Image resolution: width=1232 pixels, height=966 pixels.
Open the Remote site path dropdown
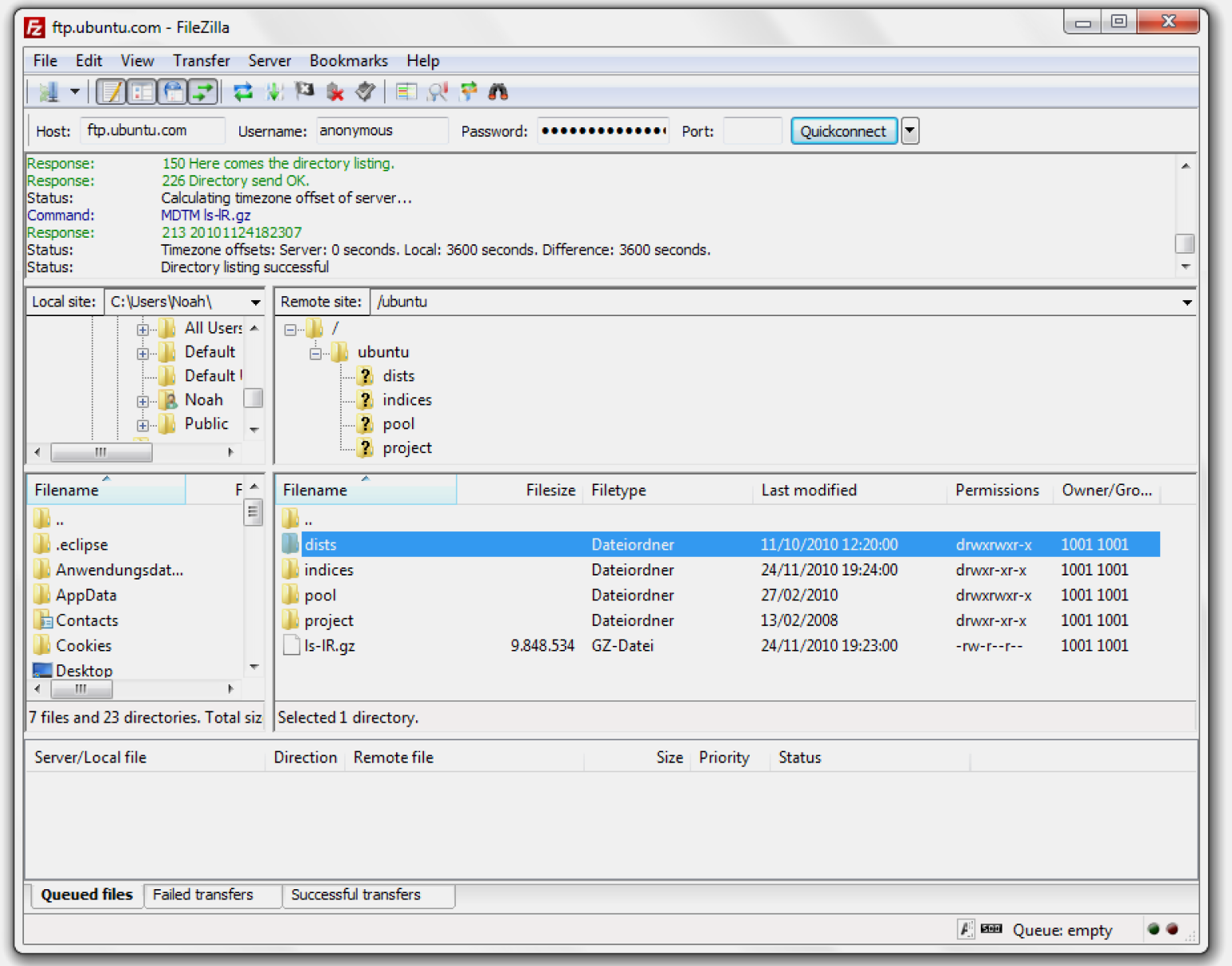coord(1186,303)
